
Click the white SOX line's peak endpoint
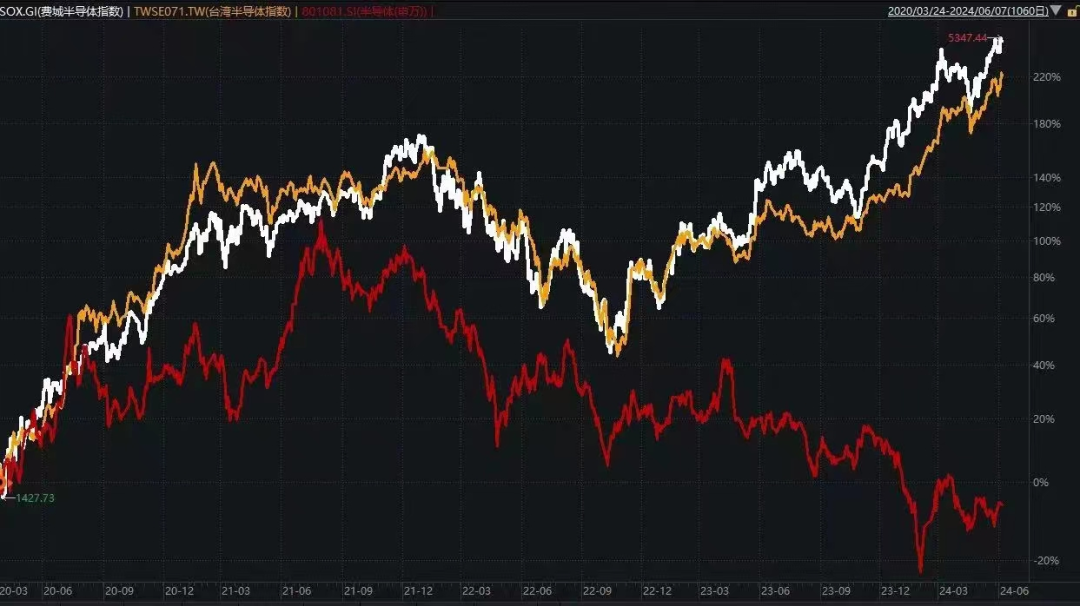coord(998,40)
